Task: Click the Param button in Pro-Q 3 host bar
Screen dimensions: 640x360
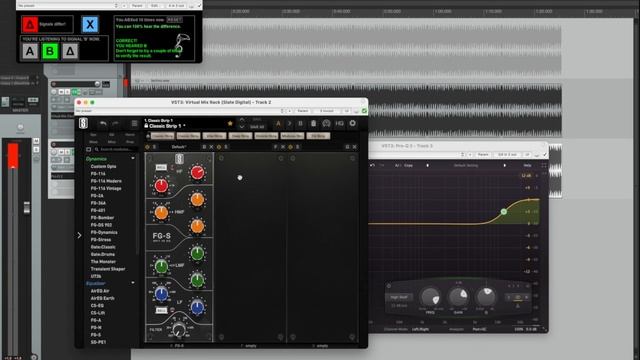Action: tap(483, 155)
